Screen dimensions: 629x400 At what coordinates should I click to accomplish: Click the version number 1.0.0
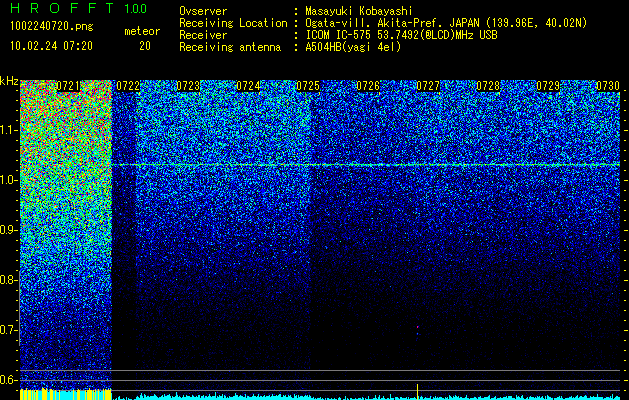pos(136,8)
